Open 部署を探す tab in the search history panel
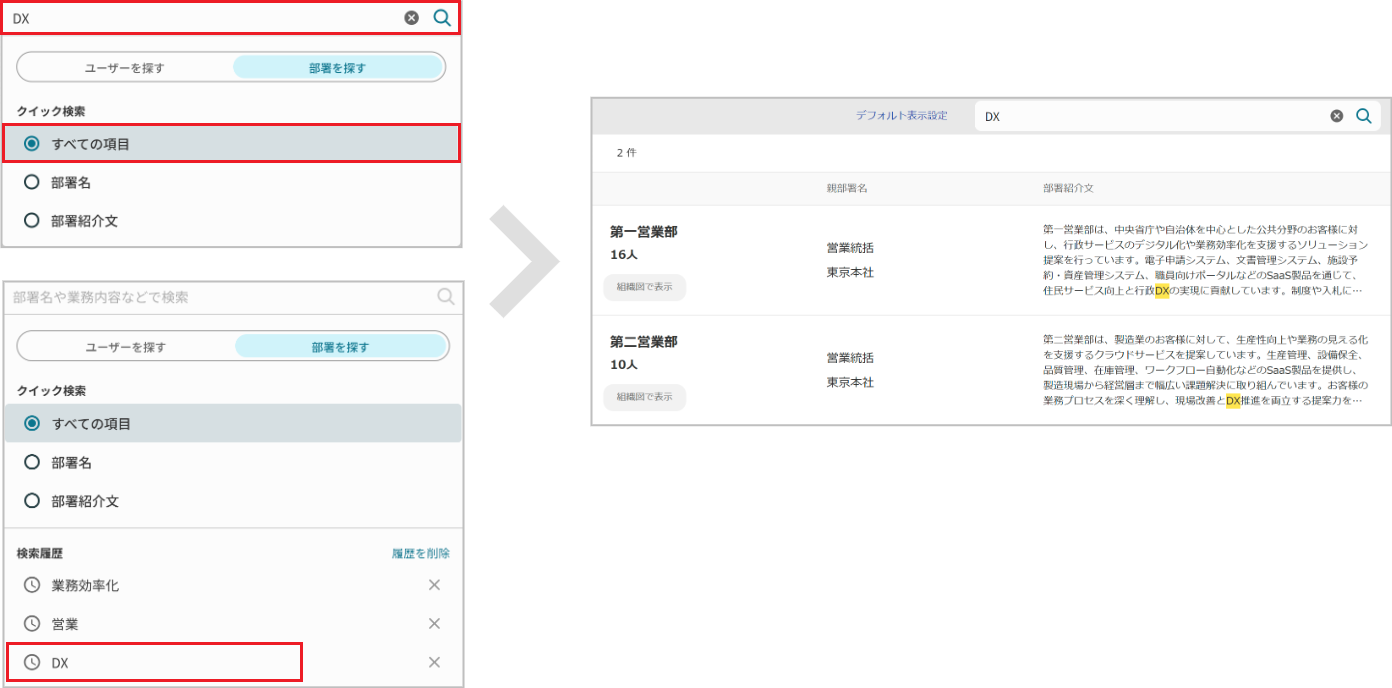 (x=341, y=347)
